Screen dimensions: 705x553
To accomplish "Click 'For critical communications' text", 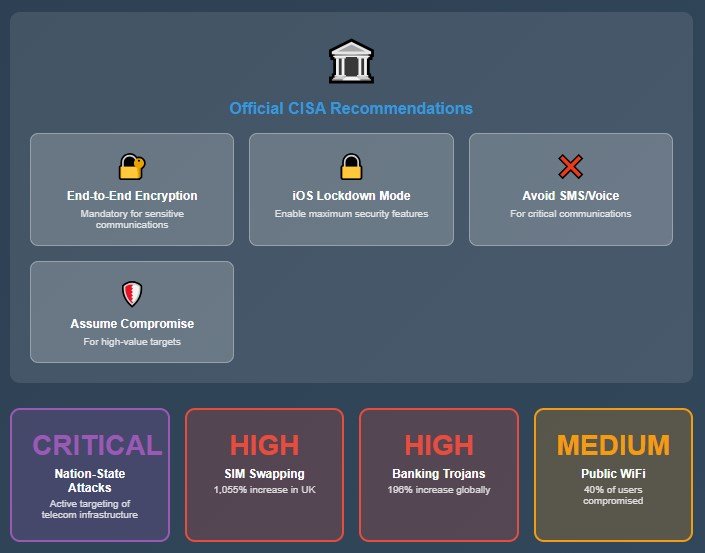I will (x=571, y=214).
